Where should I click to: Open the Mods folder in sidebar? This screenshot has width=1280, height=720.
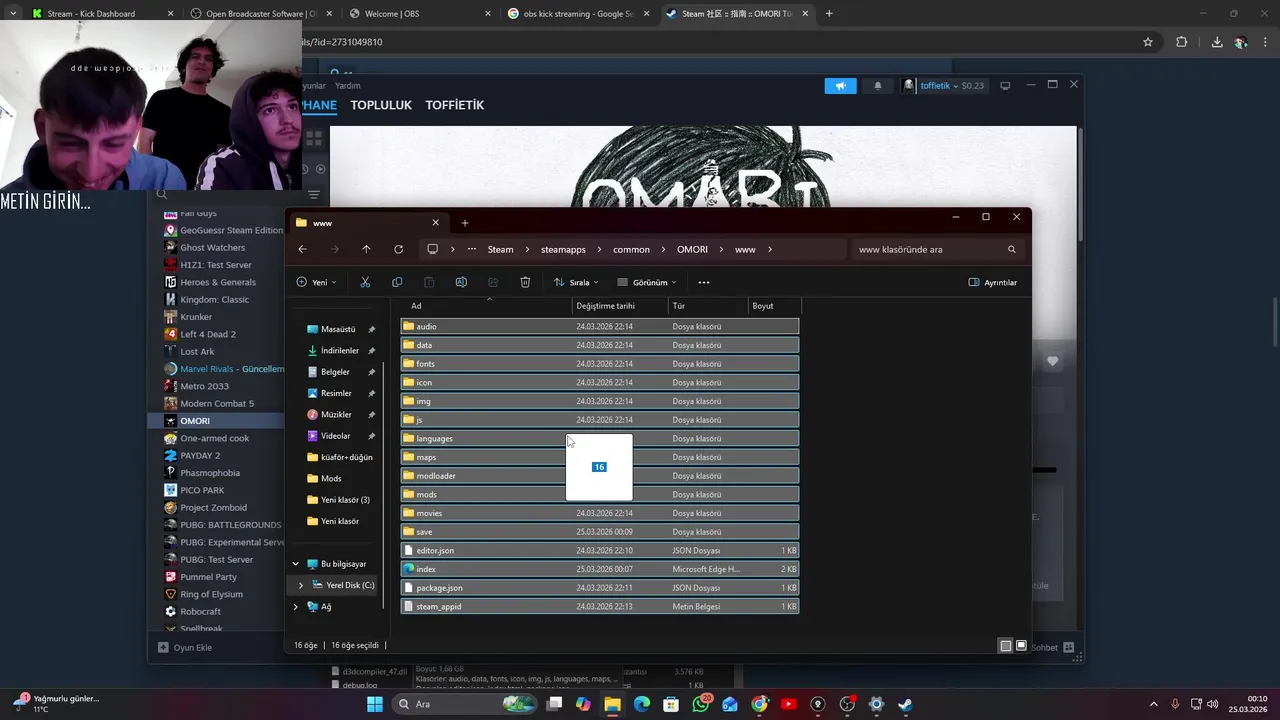(331, 478)
